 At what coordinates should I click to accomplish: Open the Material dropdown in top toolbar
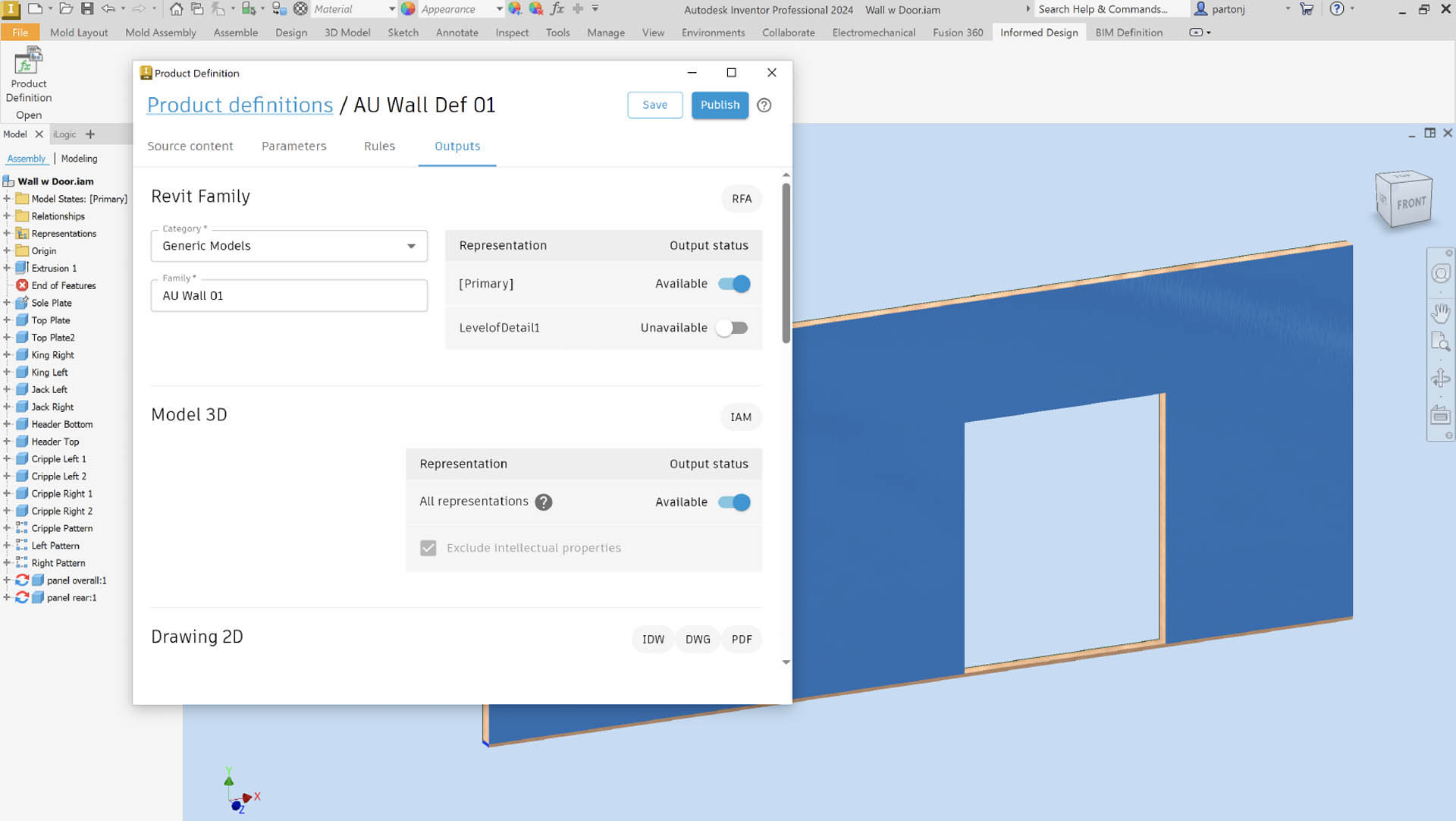[391, 9]
